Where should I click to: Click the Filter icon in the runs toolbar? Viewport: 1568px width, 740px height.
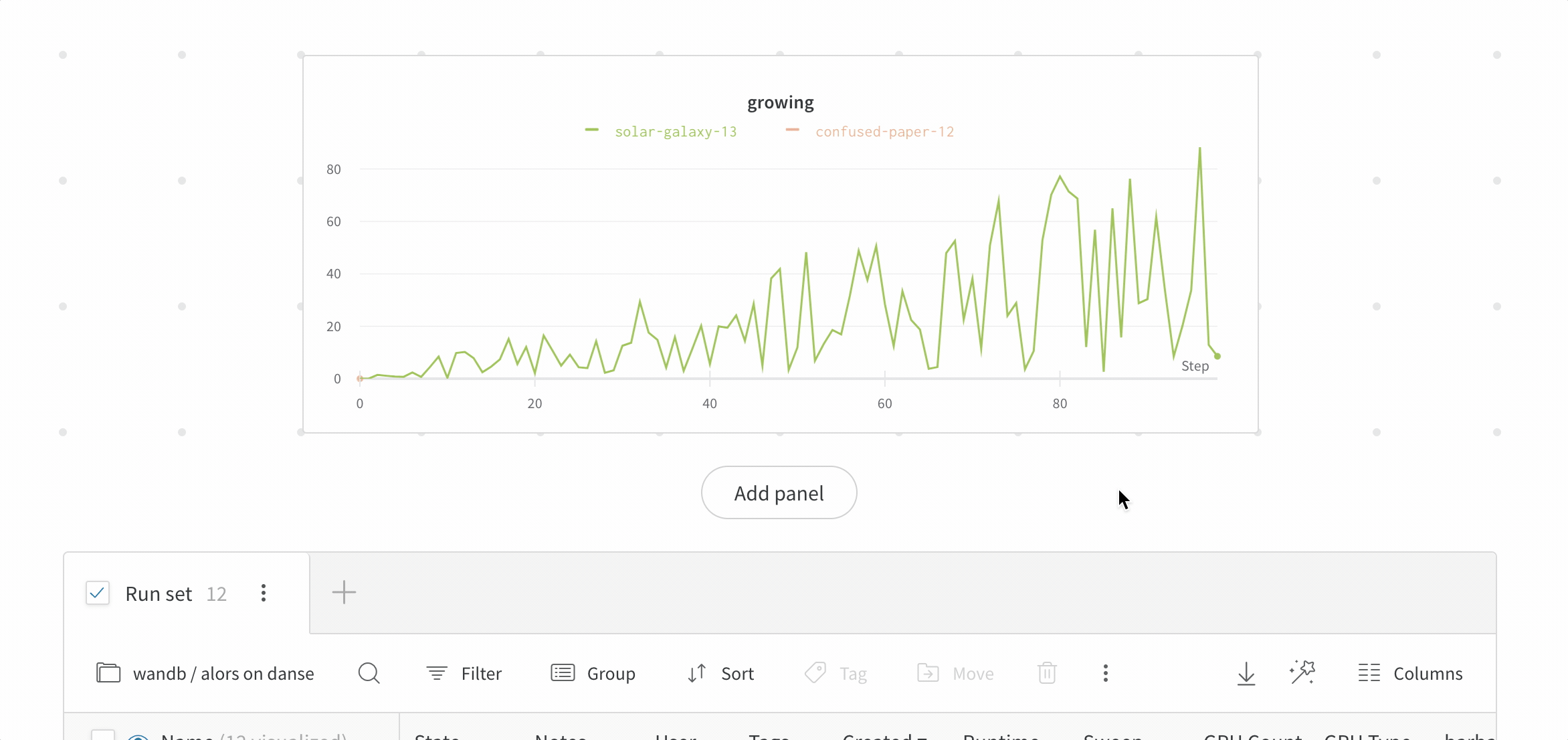point(437,673)
